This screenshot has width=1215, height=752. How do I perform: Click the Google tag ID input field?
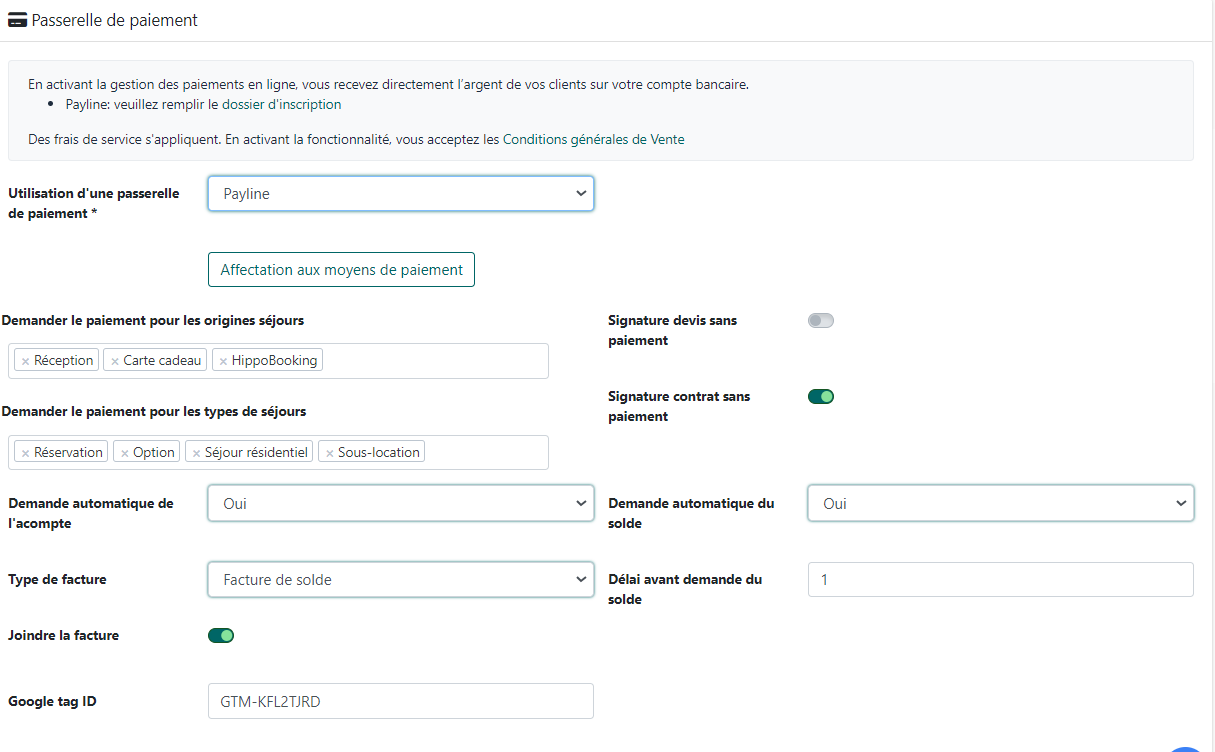[400, 702]
